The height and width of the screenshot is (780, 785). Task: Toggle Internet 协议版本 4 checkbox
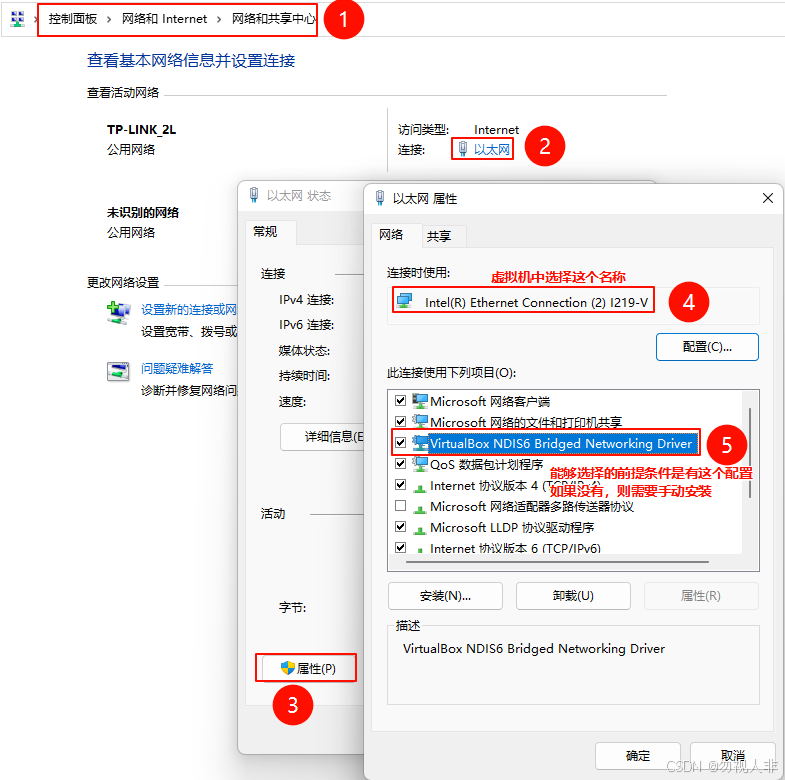pyautogui.click(x=400, y=485)
